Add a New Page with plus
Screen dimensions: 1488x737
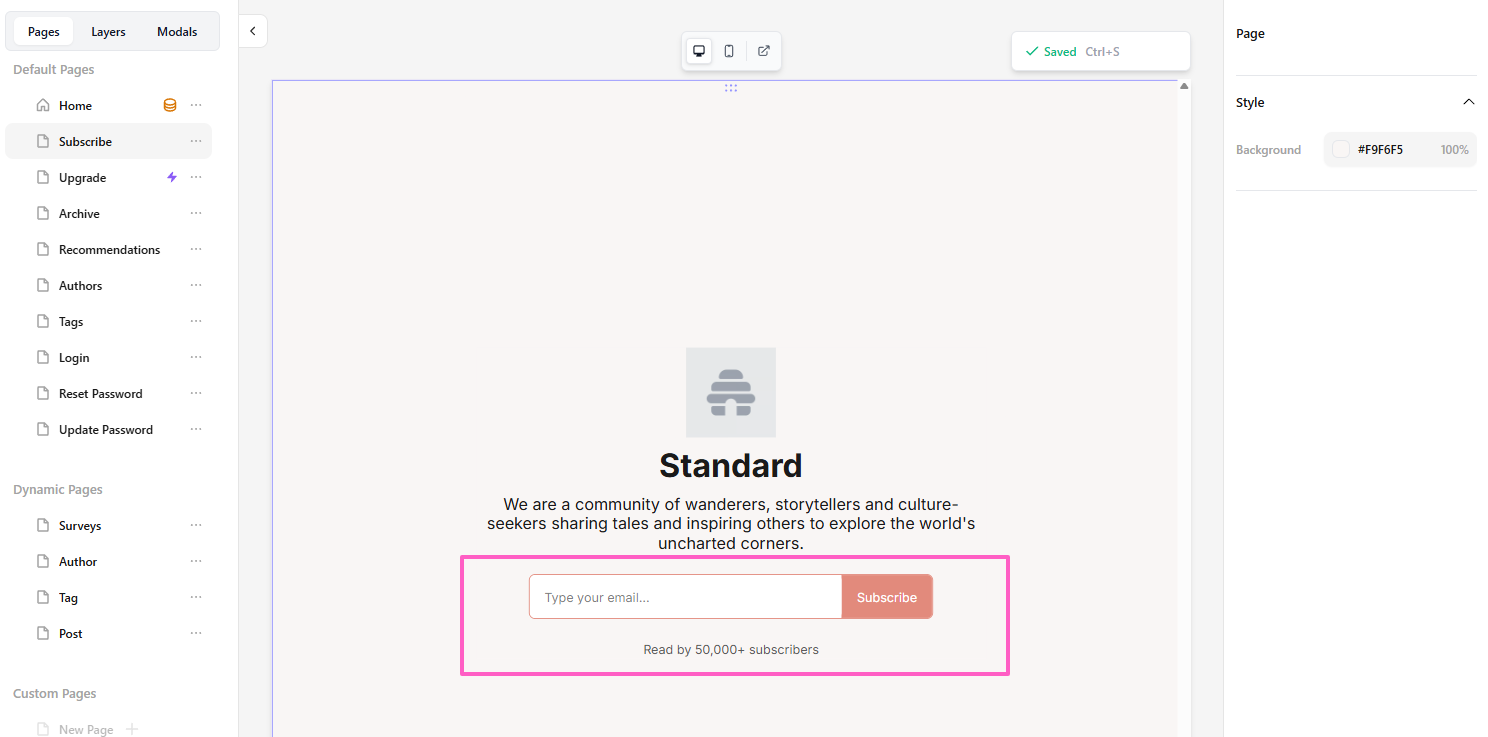132,729
